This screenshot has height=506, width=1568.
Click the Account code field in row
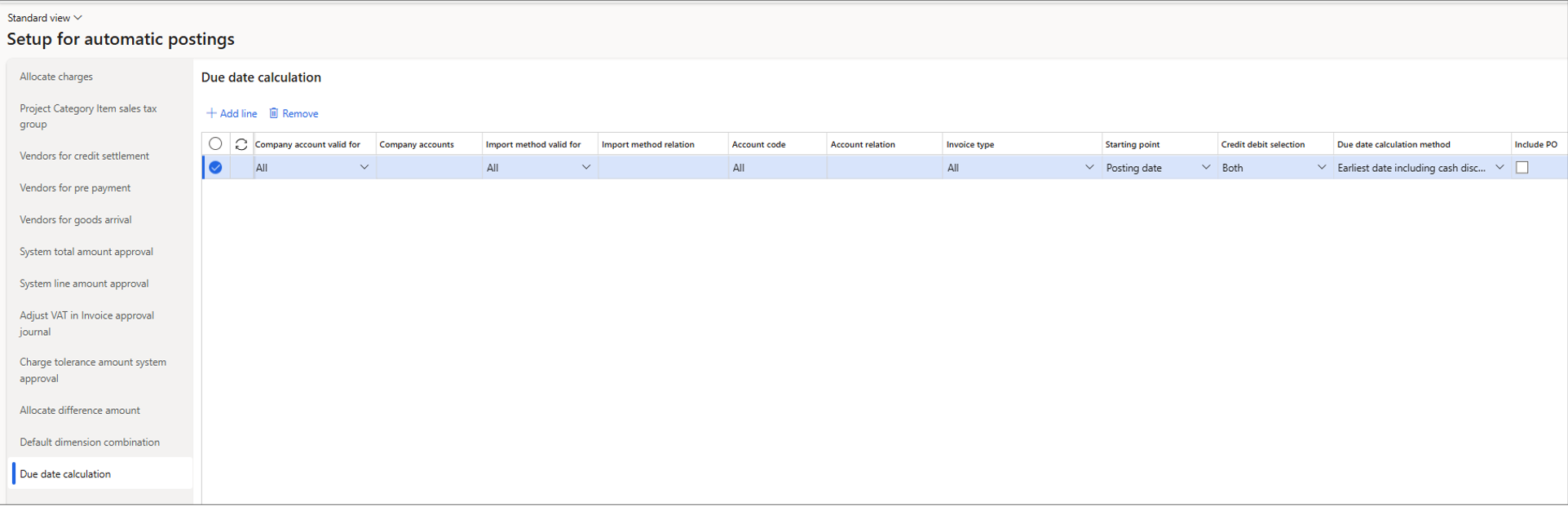pyautogui.click(x=775, y=168)
